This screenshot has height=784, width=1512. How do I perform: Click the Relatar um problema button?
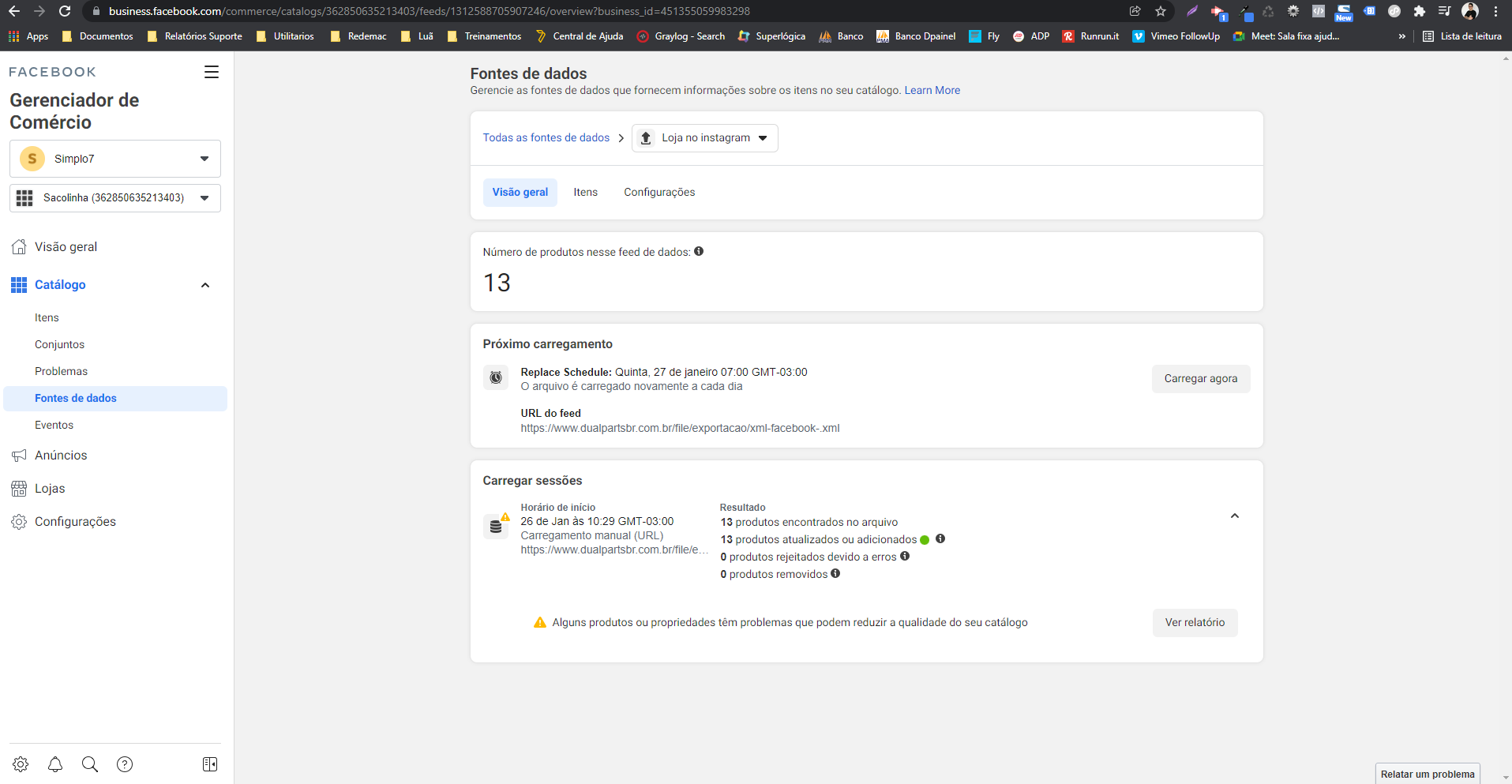coord(1428,774)
